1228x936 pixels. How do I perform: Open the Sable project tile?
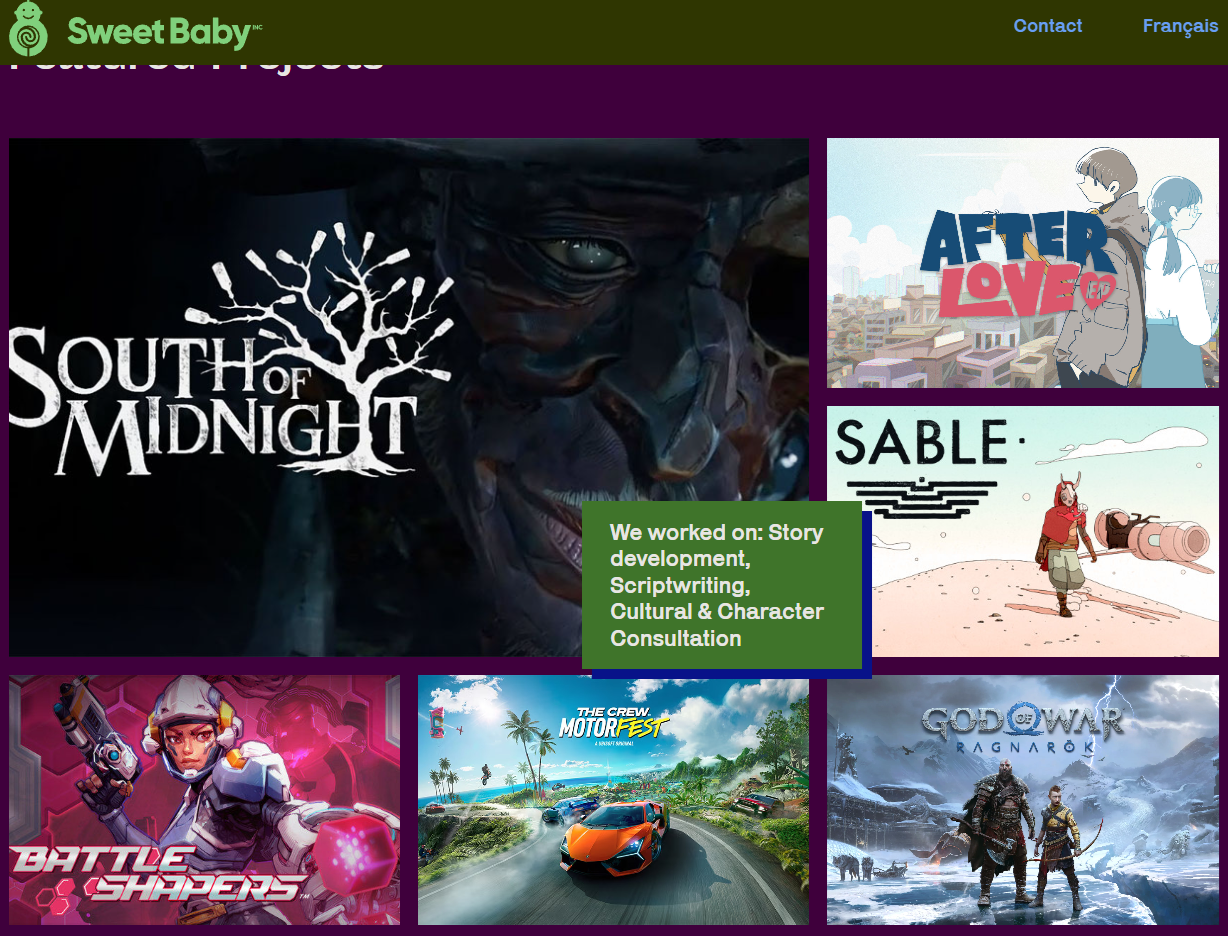(1023, 531)
